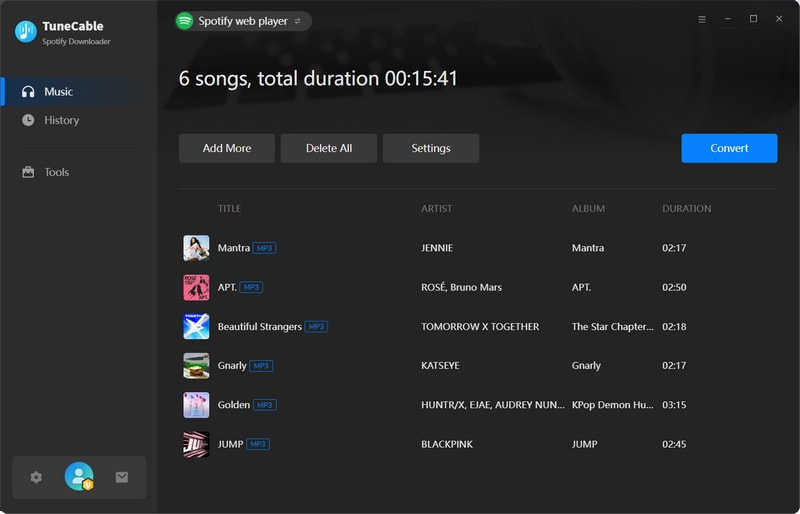Click artist KATSEYE
The image size is (800, 514).
(x=440, y=365)
